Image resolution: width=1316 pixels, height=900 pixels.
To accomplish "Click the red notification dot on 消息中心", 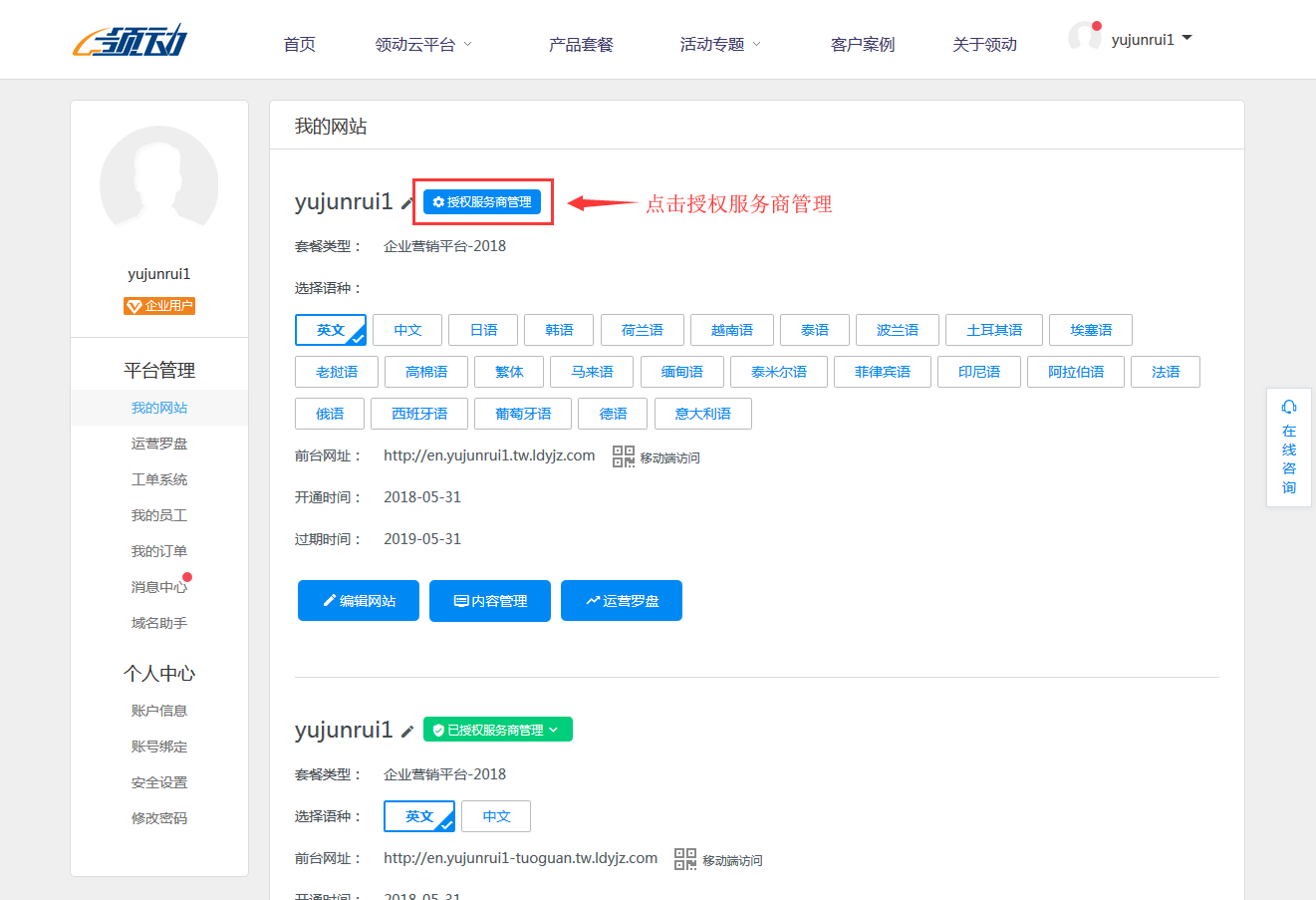I will point(189,576).
